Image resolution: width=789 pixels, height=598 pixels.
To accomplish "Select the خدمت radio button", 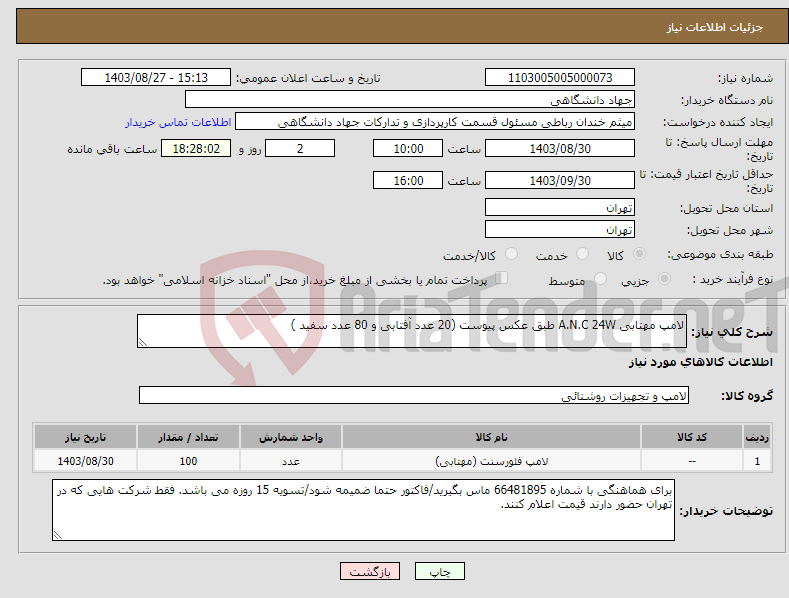I will pyautogui.click(x=582, y=254).
